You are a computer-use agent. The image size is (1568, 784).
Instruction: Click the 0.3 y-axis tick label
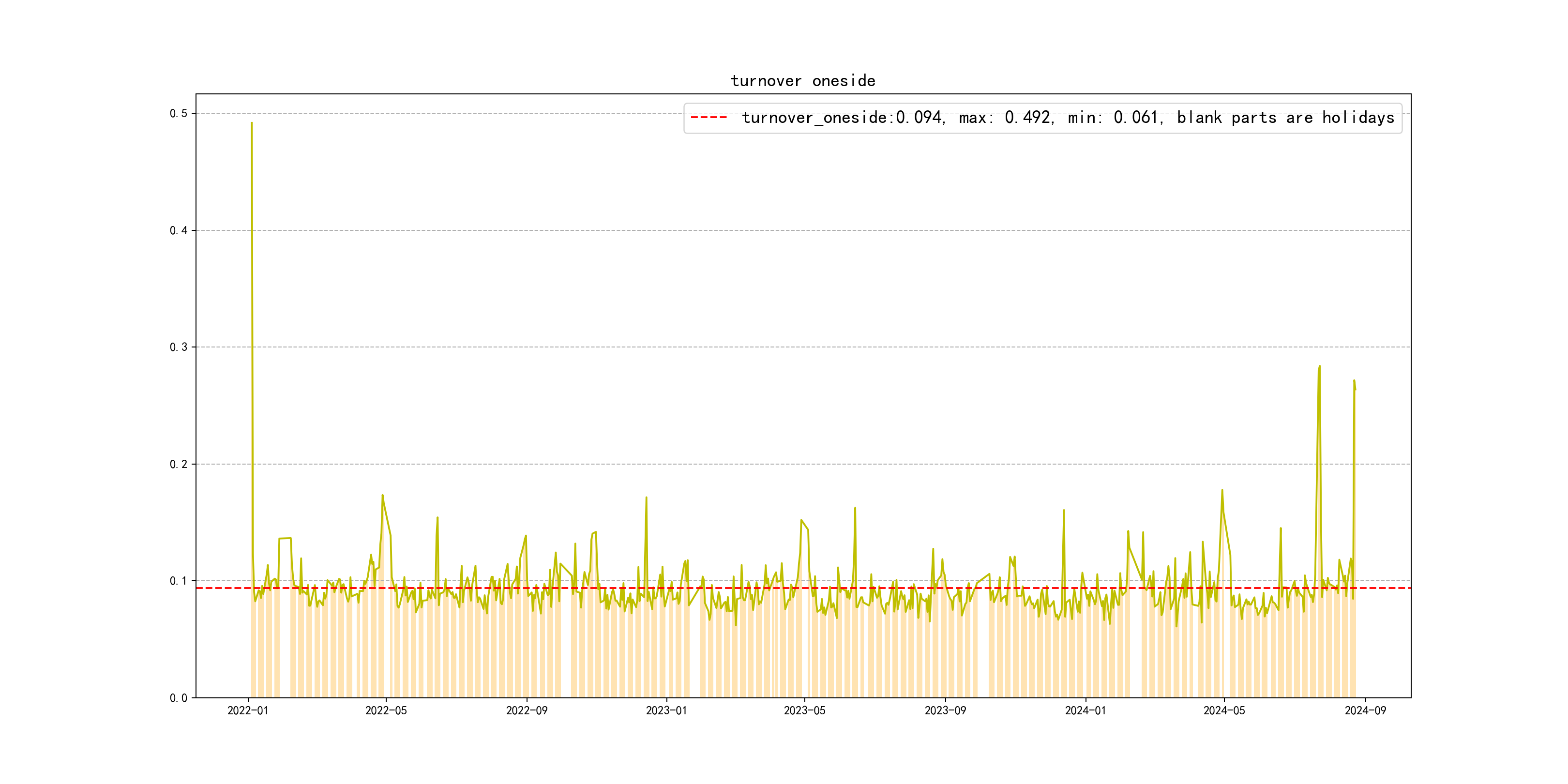(179, 347)
